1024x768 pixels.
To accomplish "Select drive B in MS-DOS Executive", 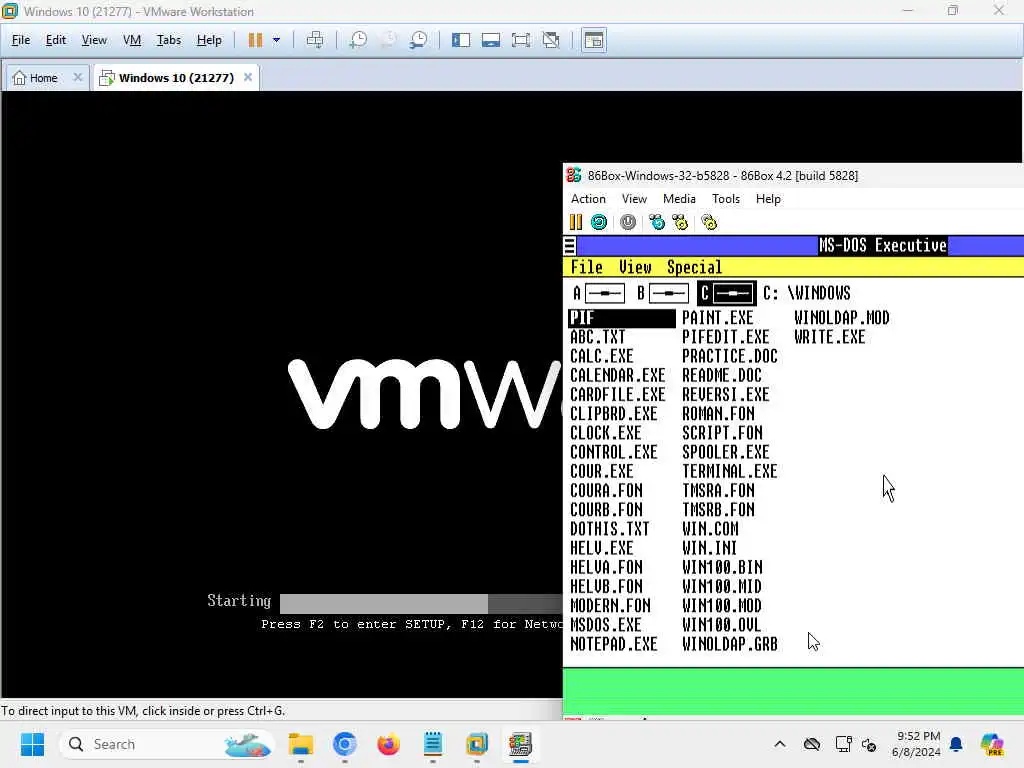I will click(662, 293).
